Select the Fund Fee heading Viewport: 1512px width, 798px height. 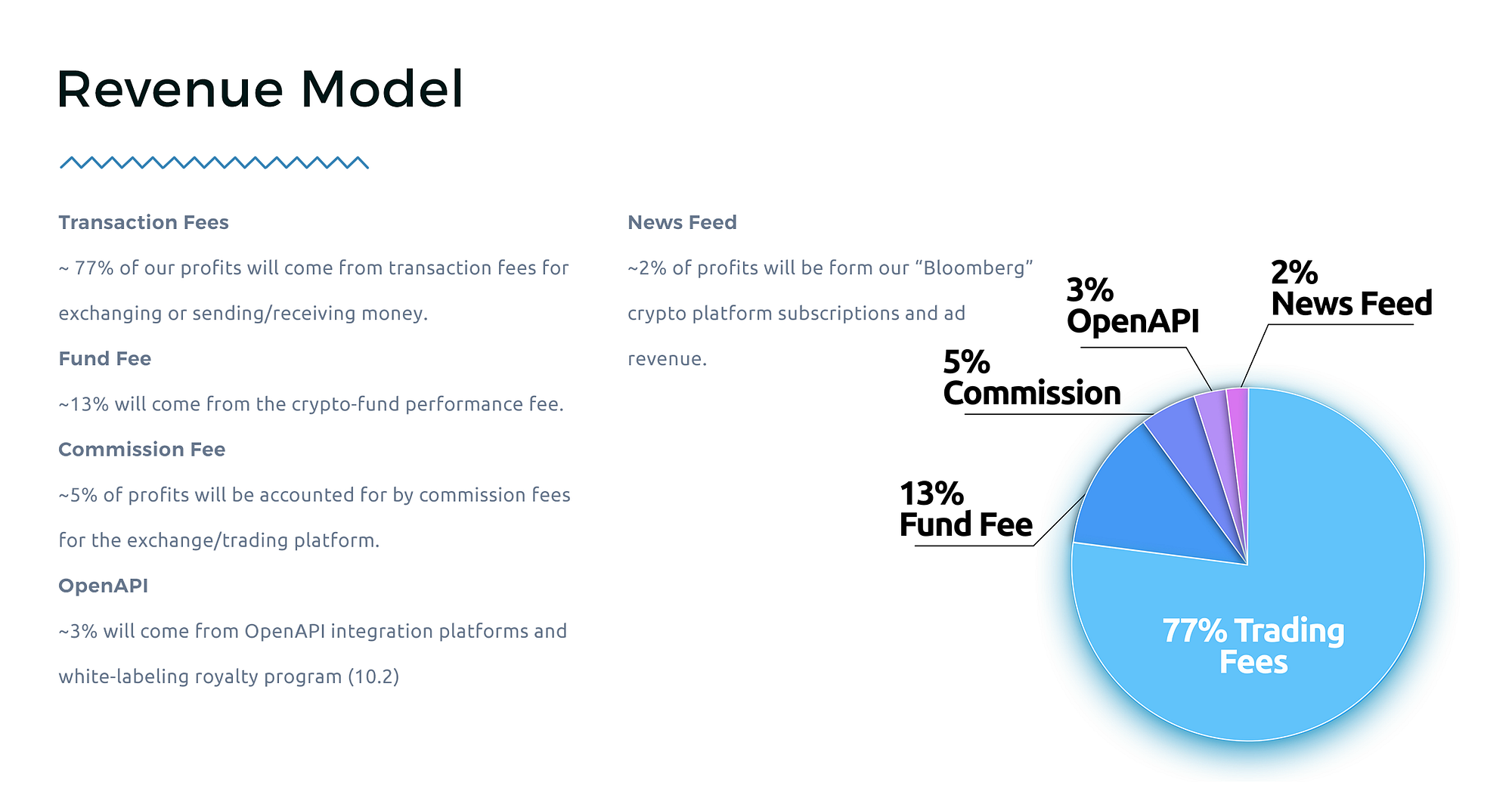click(x=105, y=358)
